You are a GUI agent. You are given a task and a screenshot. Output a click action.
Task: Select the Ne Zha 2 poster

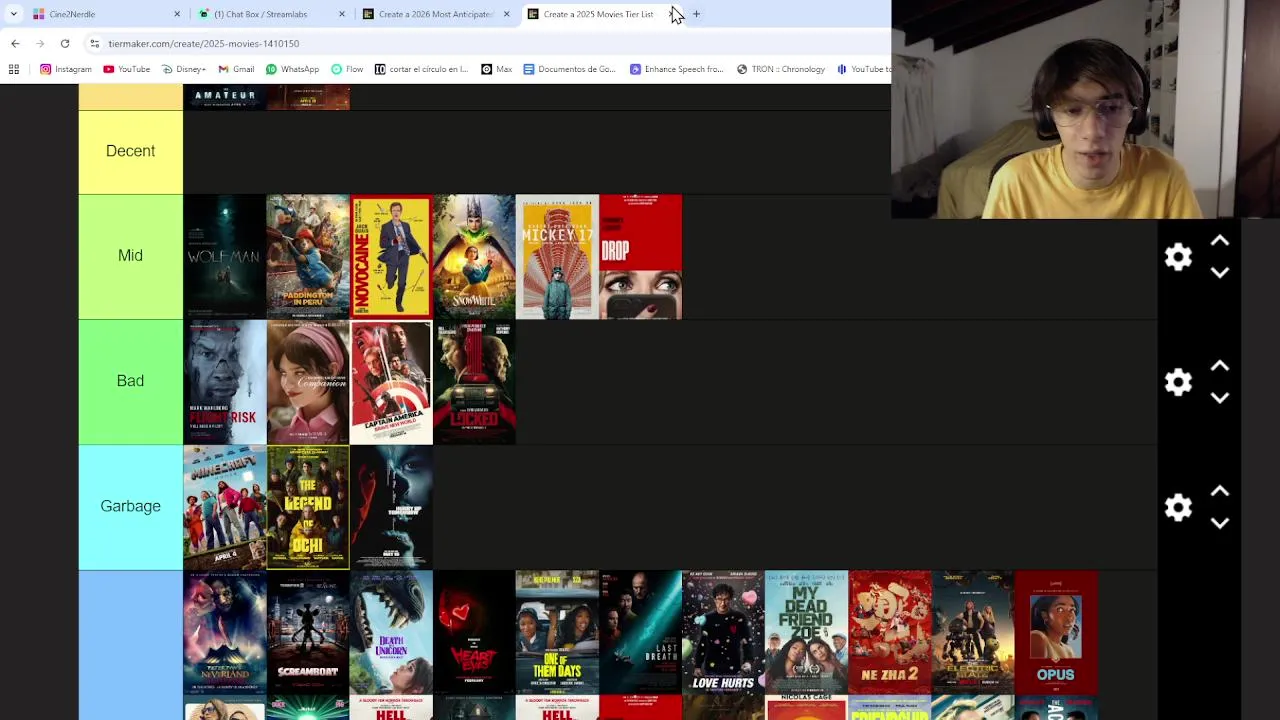pos(889,632)
